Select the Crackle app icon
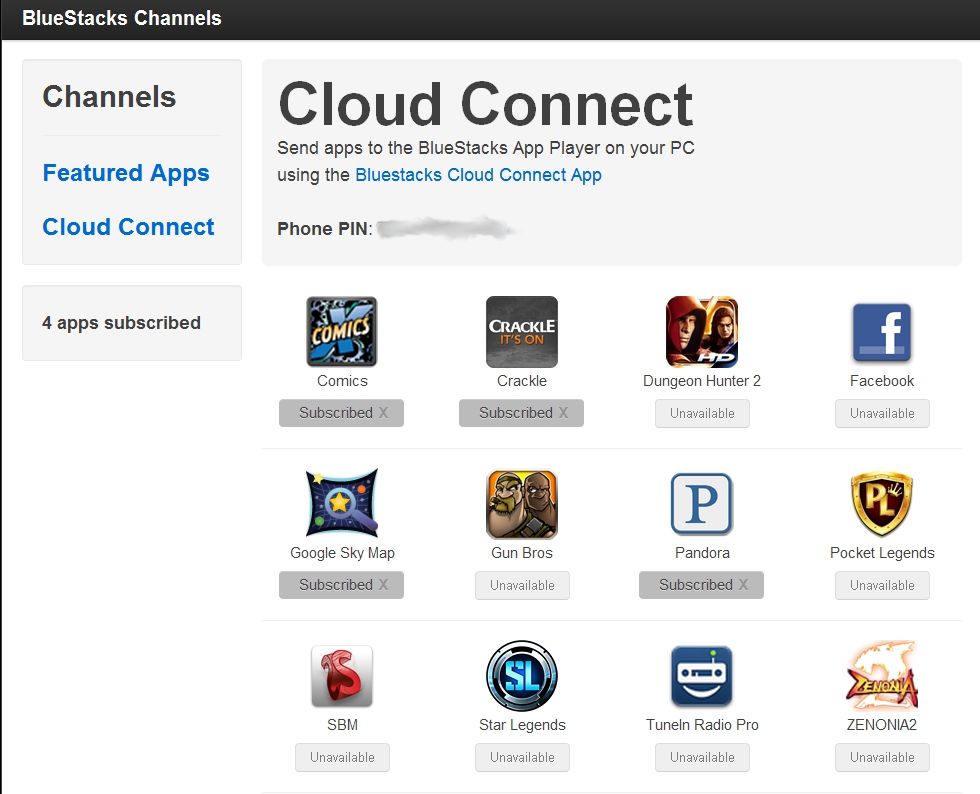980x794 pixels. pos(521,331)
